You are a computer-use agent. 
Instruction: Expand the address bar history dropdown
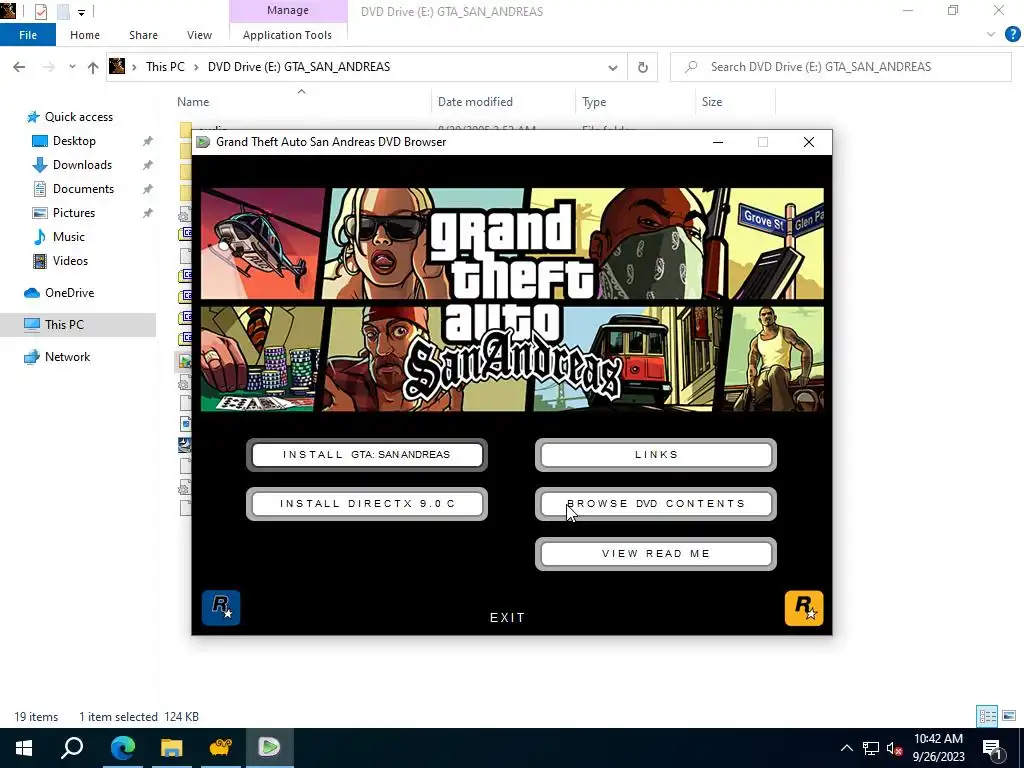[x=613, y=67]
